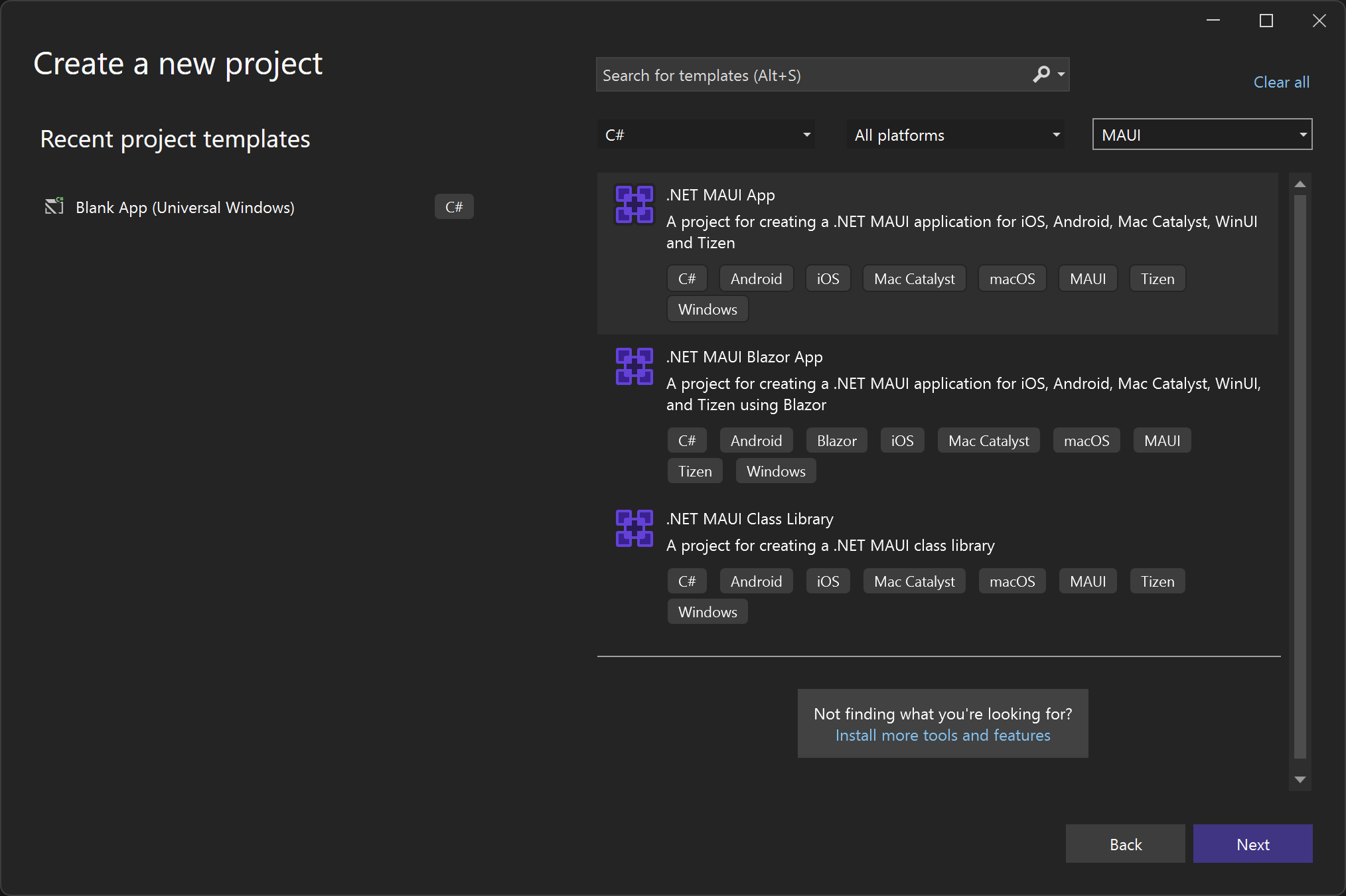Open the language filter dropdown showing C#
Screen dimensions: 1346x896
706,134
